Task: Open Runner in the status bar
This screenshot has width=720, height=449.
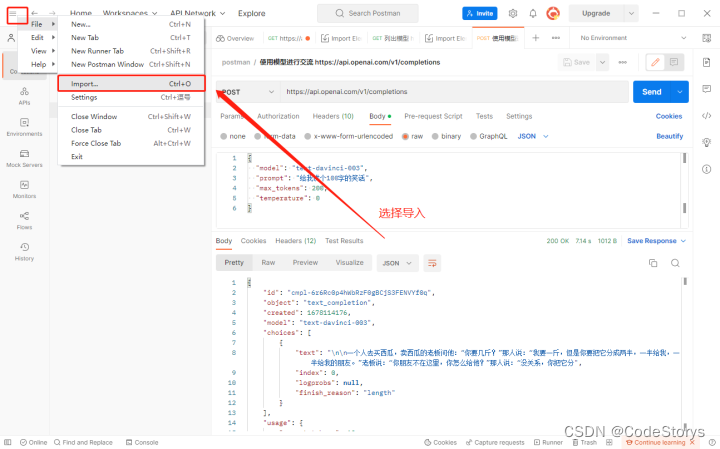Action: click(548, 443)
